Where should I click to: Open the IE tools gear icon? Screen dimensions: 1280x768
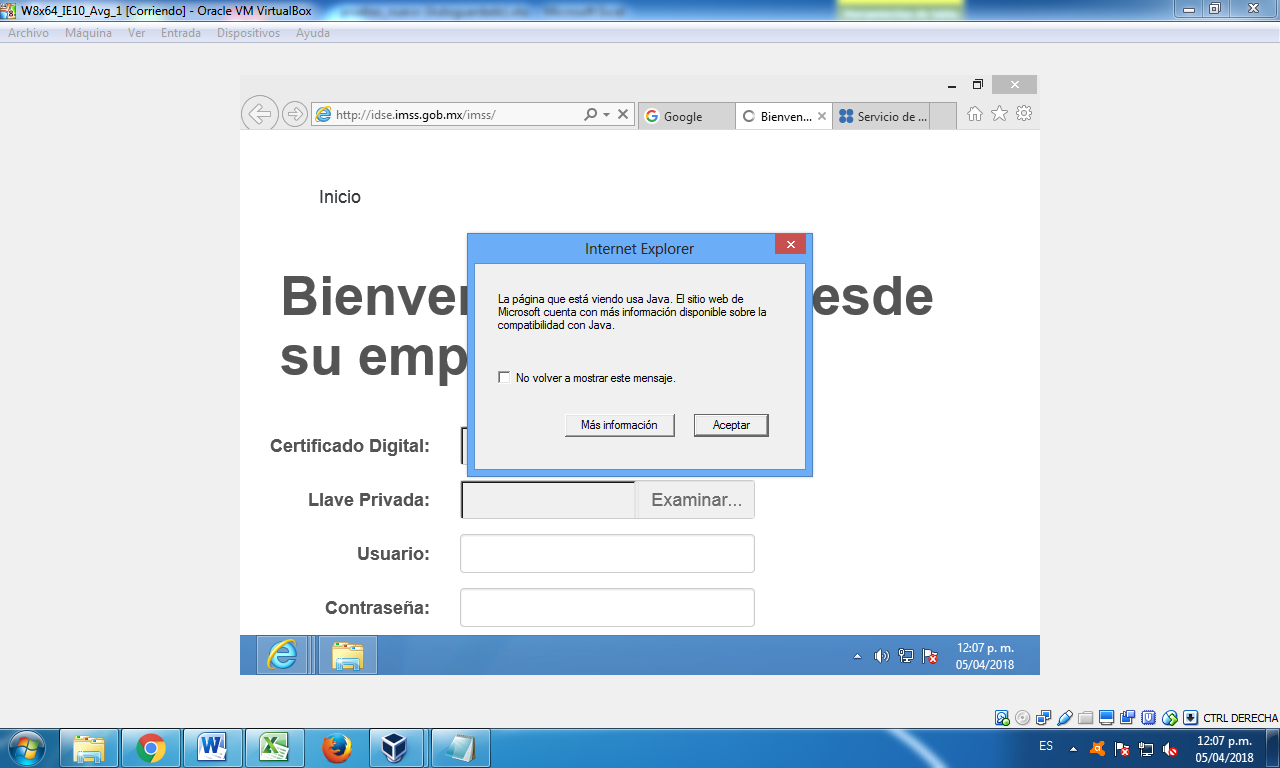point(1024,114)
